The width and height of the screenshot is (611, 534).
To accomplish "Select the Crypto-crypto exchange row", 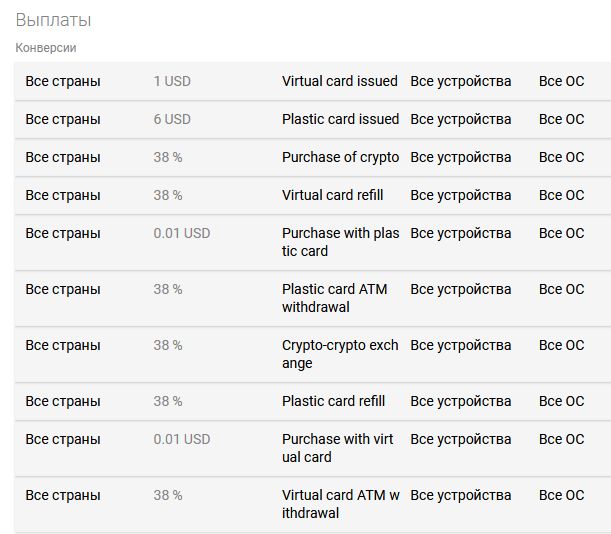I will click(313, 355).
